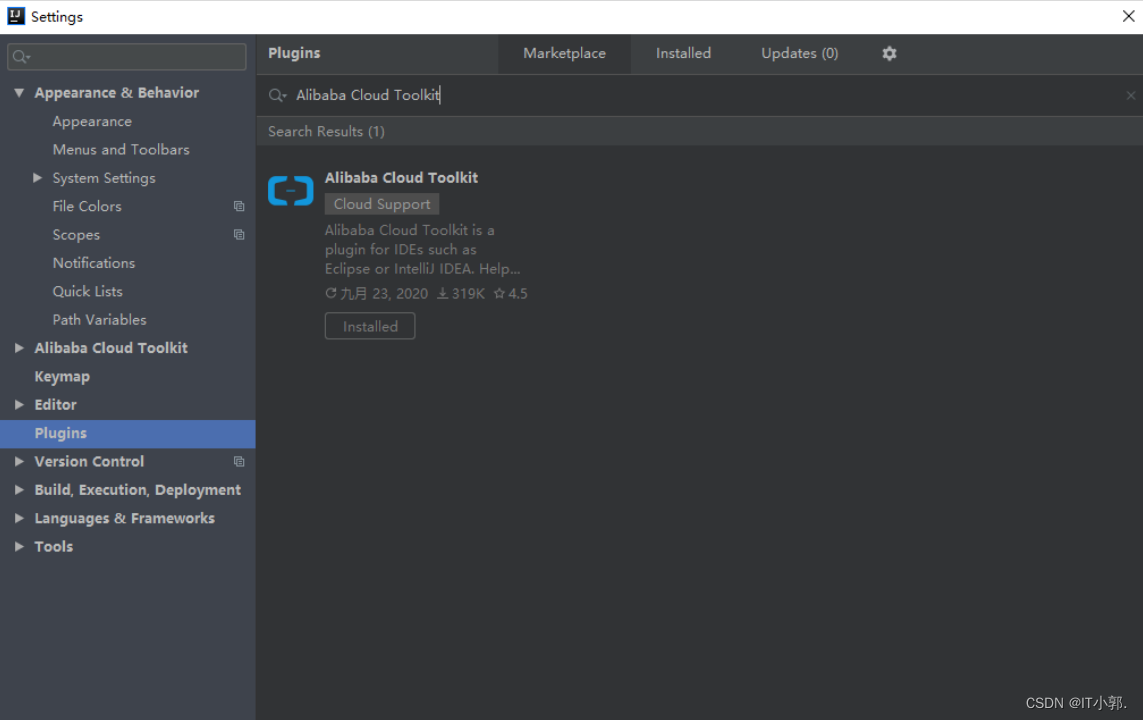Close the Settings window
1143x720 pixels.
coord(1128,16)
